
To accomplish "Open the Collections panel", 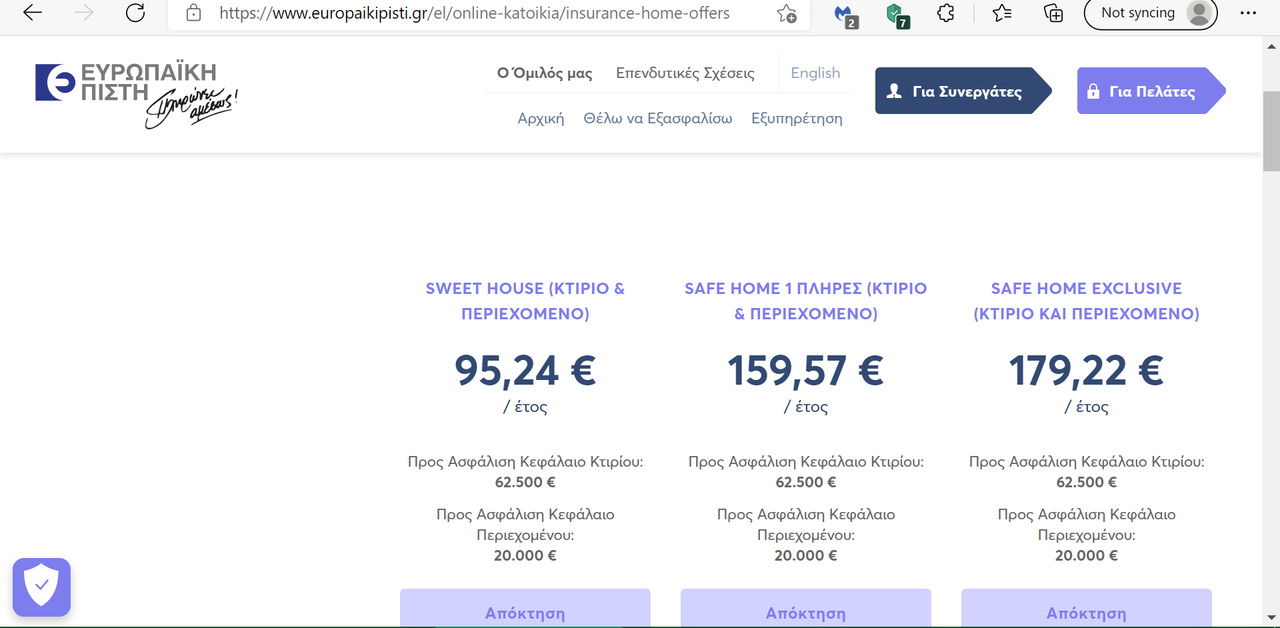I will pyautogui.click(x=1053, y=13).
